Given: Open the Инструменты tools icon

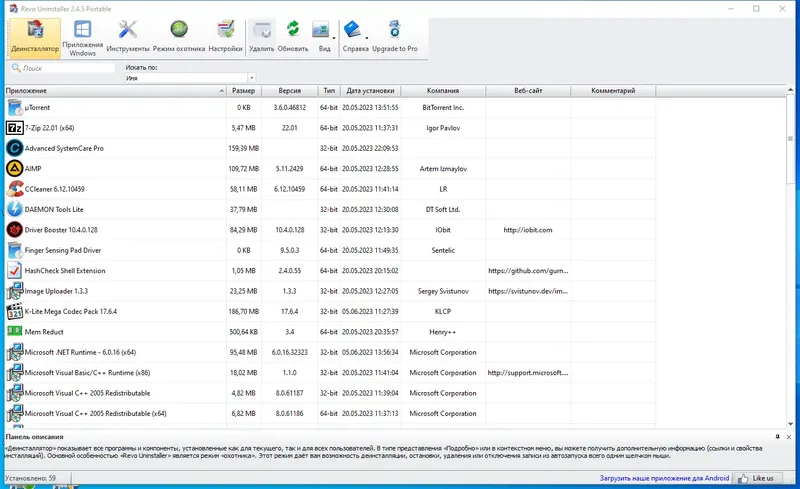Looking at the screenshot, I should click(x=128, y=37).
